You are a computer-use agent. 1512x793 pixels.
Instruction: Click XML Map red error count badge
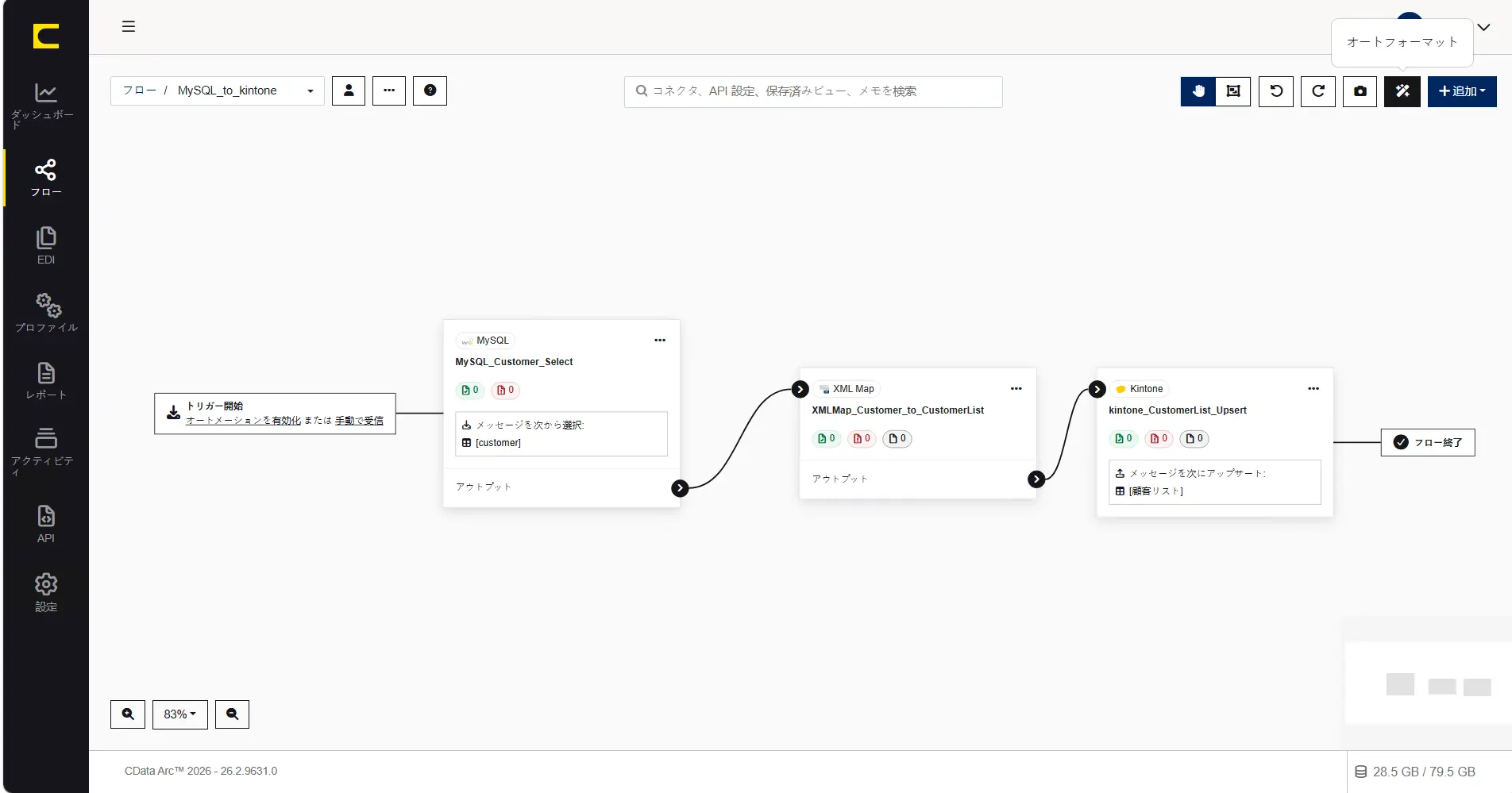pos(862,438)
